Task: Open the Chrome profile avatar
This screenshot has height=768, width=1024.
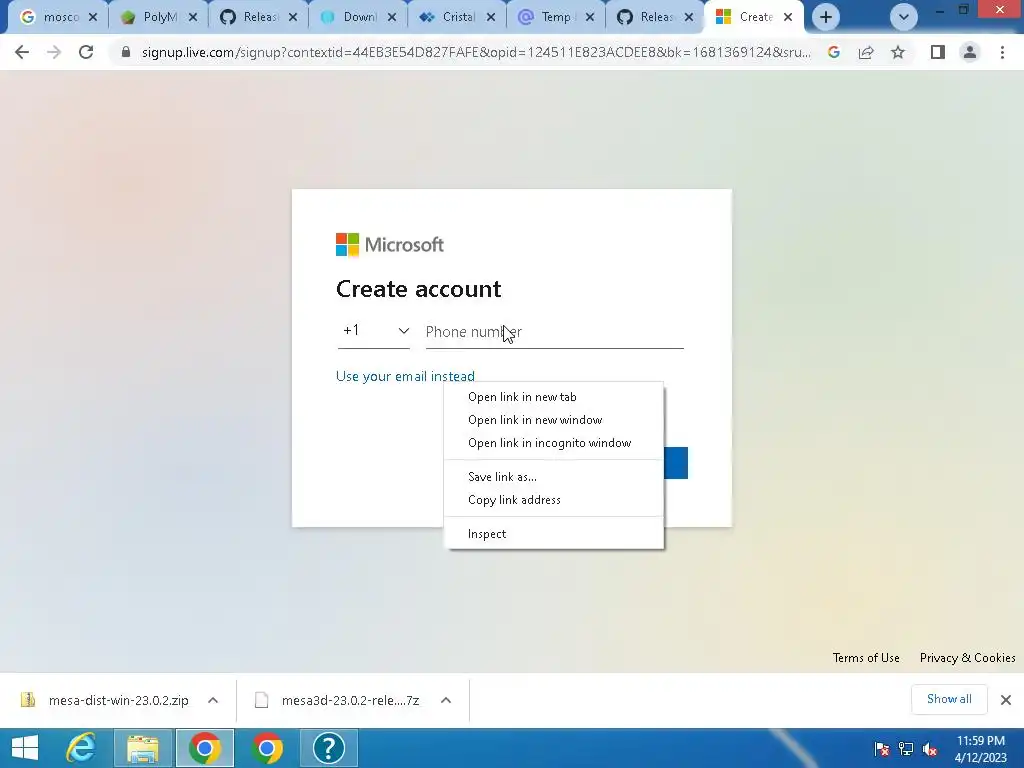Action: (970, 52)
